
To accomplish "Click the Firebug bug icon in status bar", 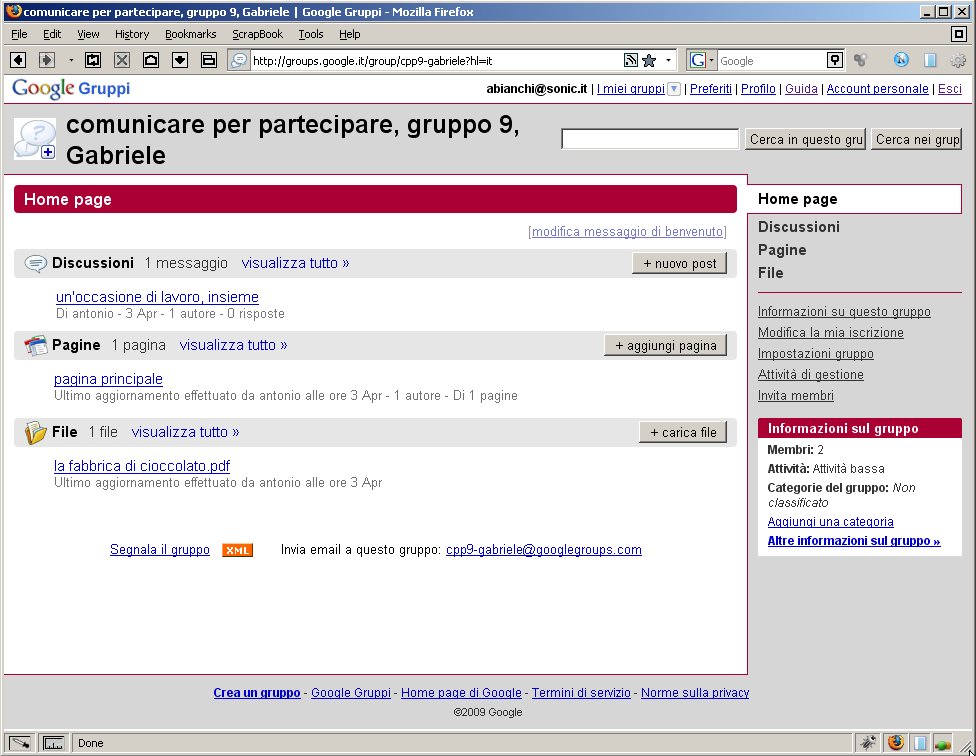I will 869,743.
